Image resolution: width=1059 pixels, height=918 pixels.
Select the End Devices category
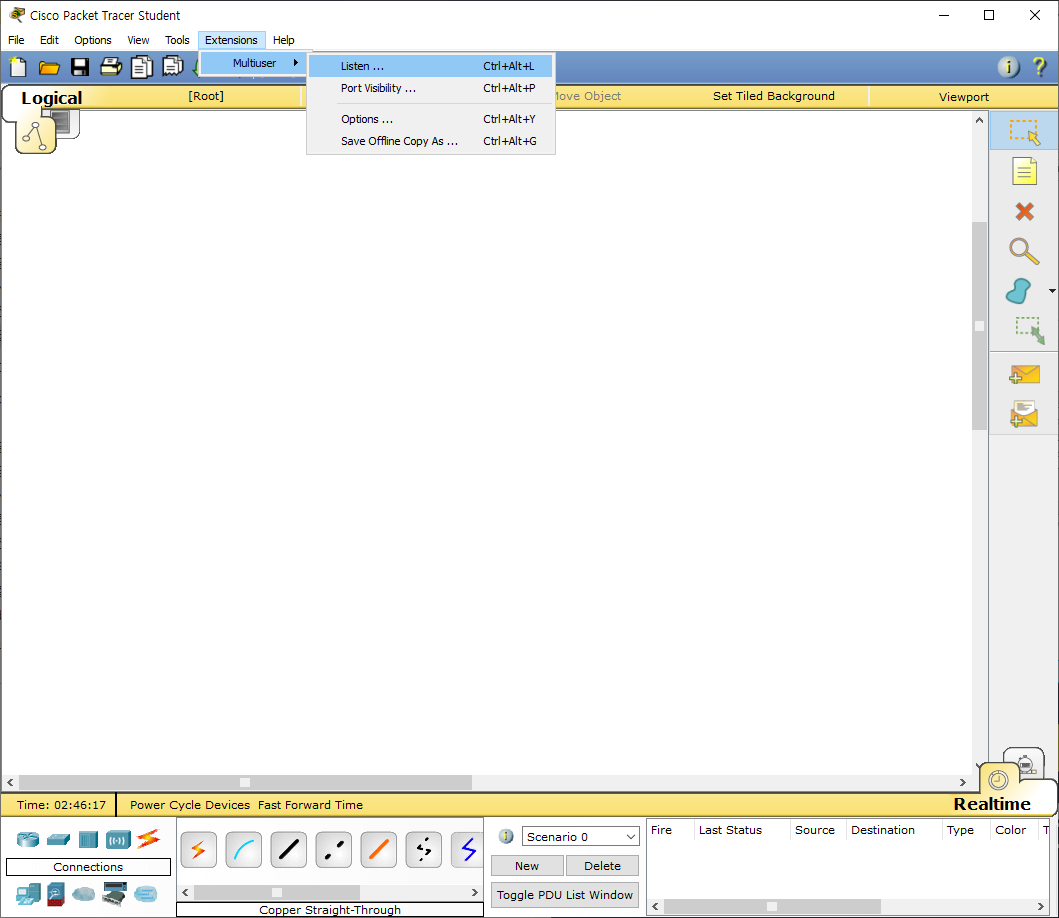click(28, 894)
